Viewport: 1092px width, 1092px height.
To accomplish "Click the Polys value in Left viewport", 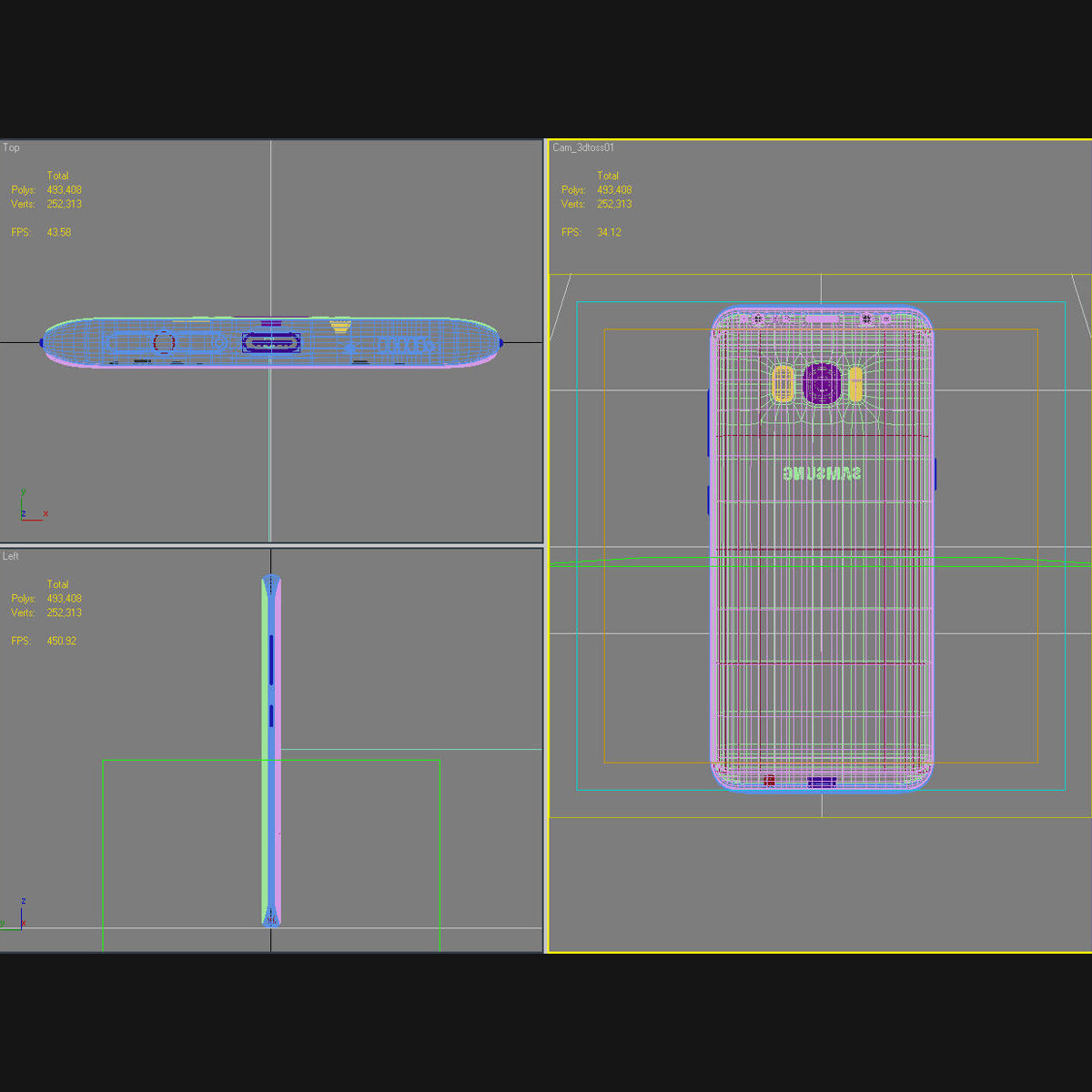I will tap(65, 599).
